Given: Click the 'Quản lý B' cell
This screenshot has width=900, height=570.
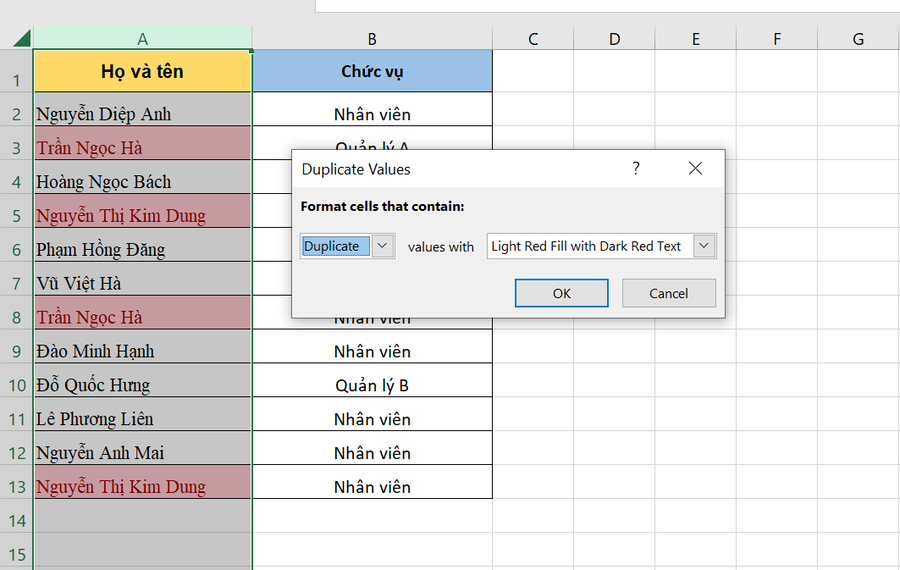Looking at the screenshot, I should (372, 385).
